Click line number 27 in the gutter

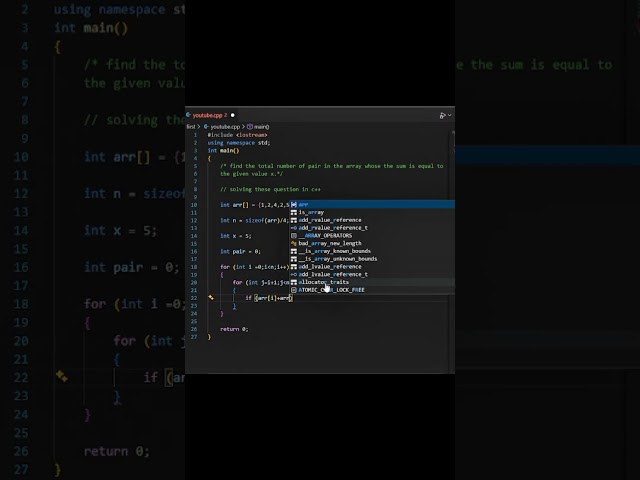[194, 337]
